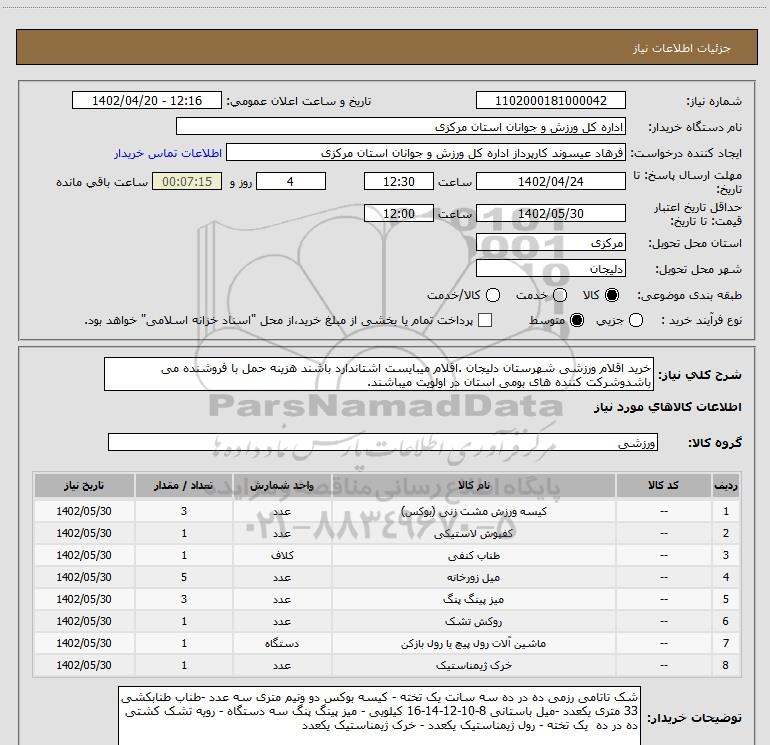Image resolution: width=770 pixels, height=745 pixels.
Task: Click the response time field 12:30
Action: (x=399, y=181)
